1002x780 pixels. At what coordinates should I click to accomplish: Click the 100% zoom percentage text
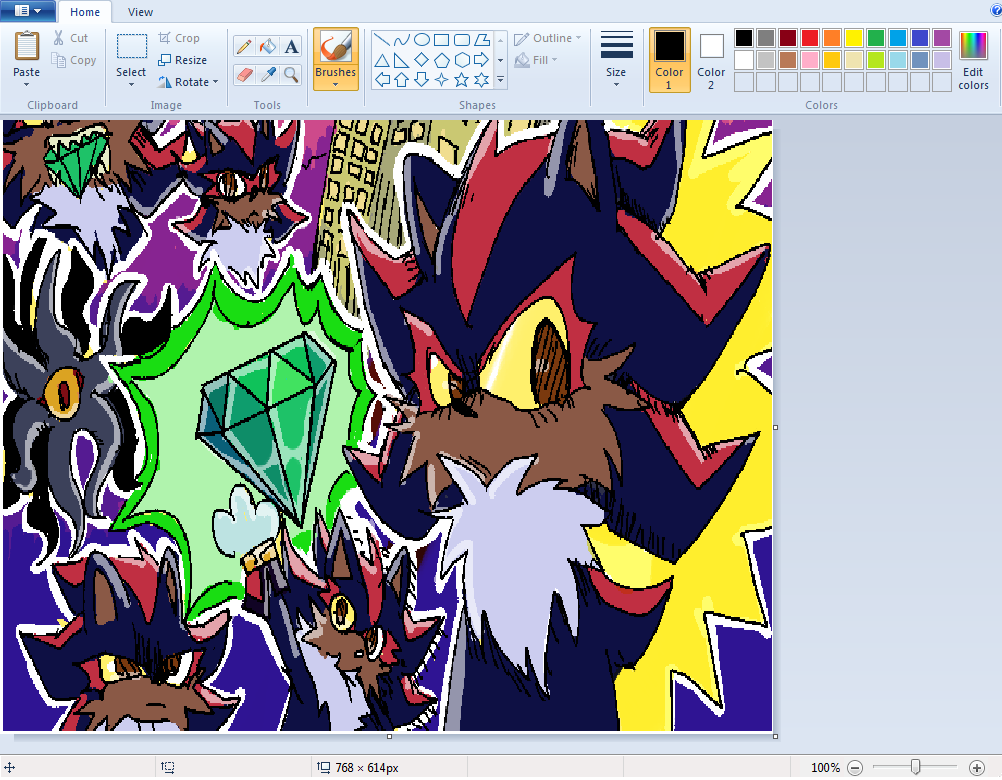coord(825,767)
